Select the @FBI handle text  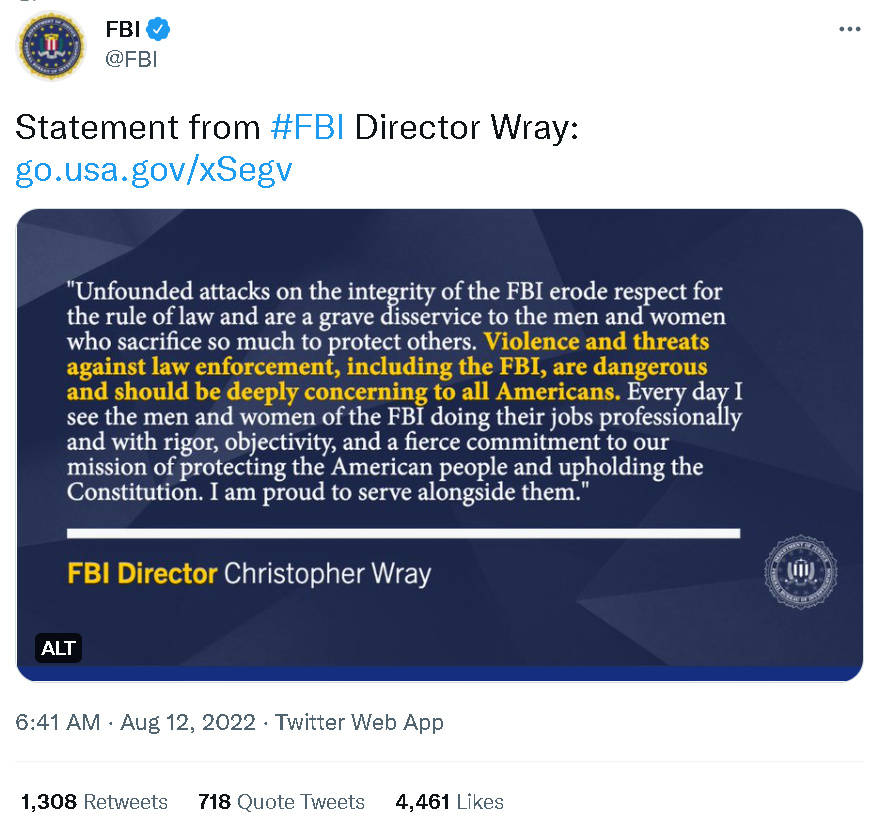point(133,56)
